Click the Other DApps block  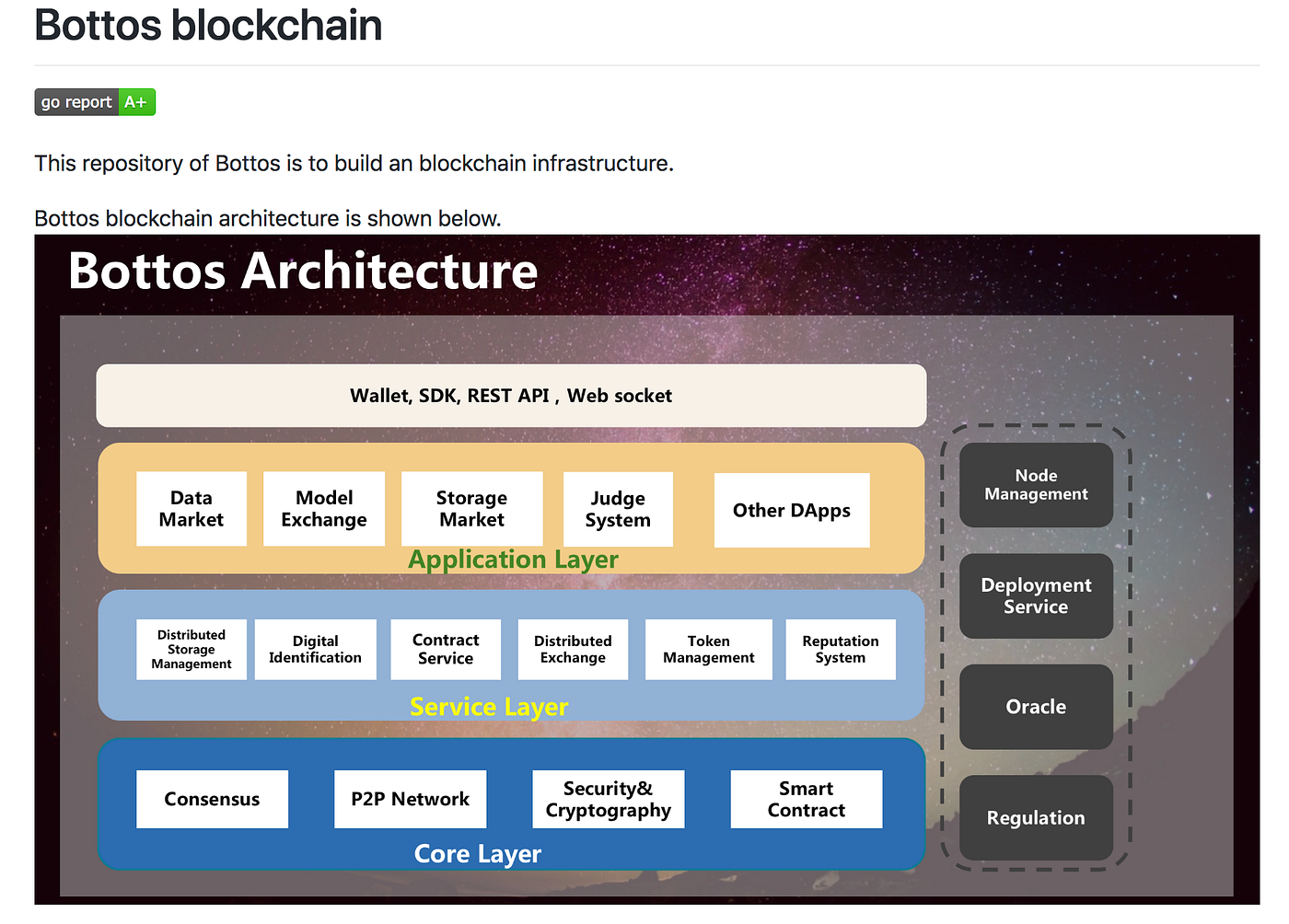click(x=792, y=510)
